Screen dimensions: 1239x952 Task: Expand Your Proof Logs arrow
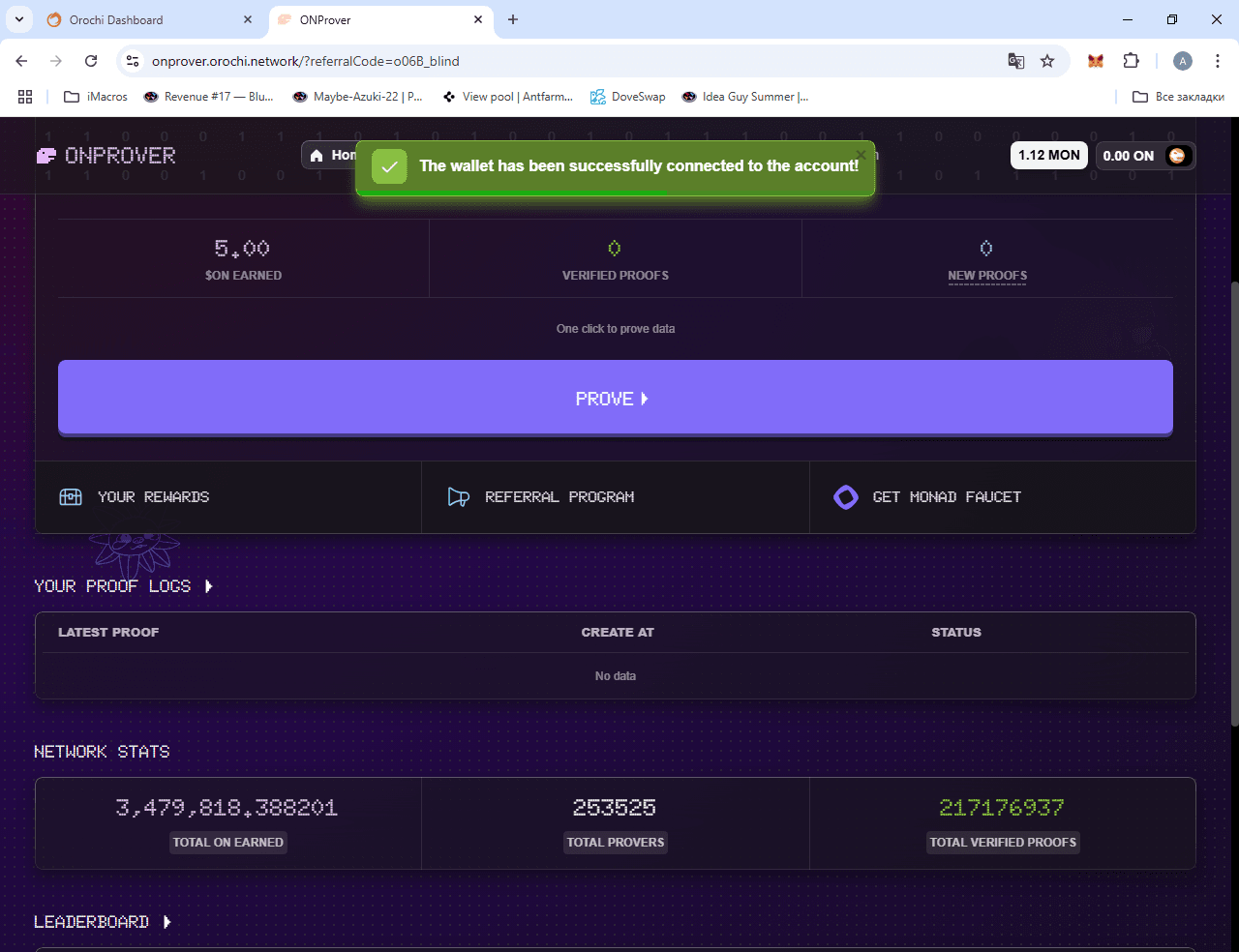click(x=208, y=586)
